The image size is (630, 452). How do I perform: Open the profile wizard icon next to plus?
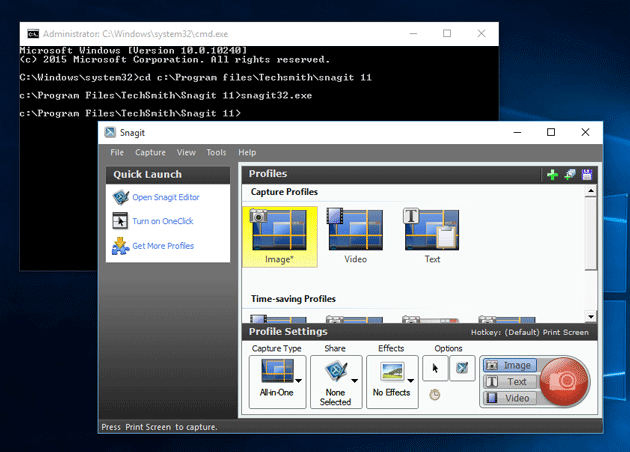pyautogui.click(x=570, y=175)
